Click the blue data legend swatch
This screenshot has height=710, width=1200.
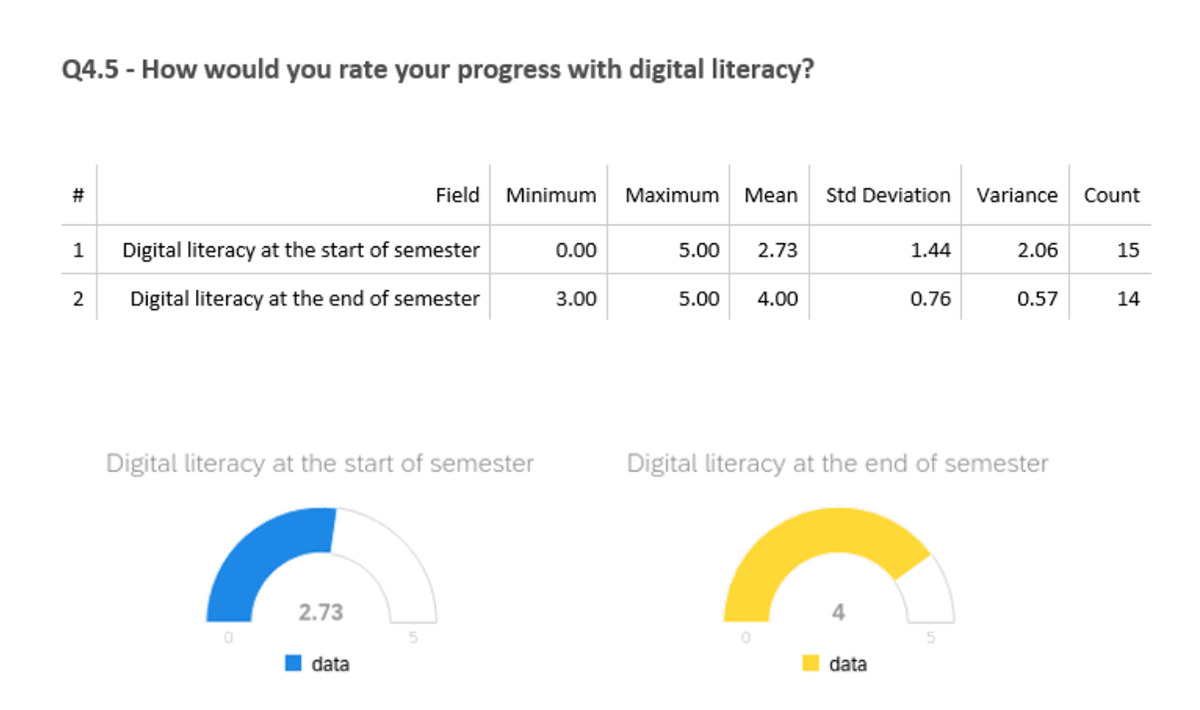click(x=293, y=664)
